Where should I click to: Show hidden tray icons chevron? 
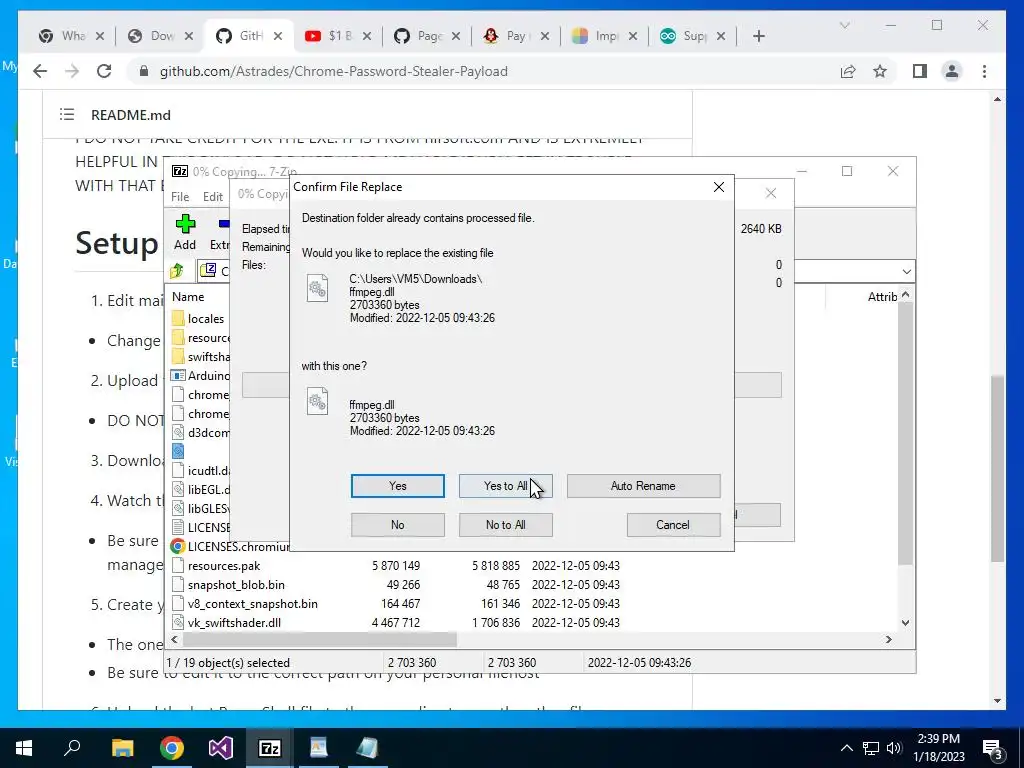pyautogui.click(x=846, y=748)
